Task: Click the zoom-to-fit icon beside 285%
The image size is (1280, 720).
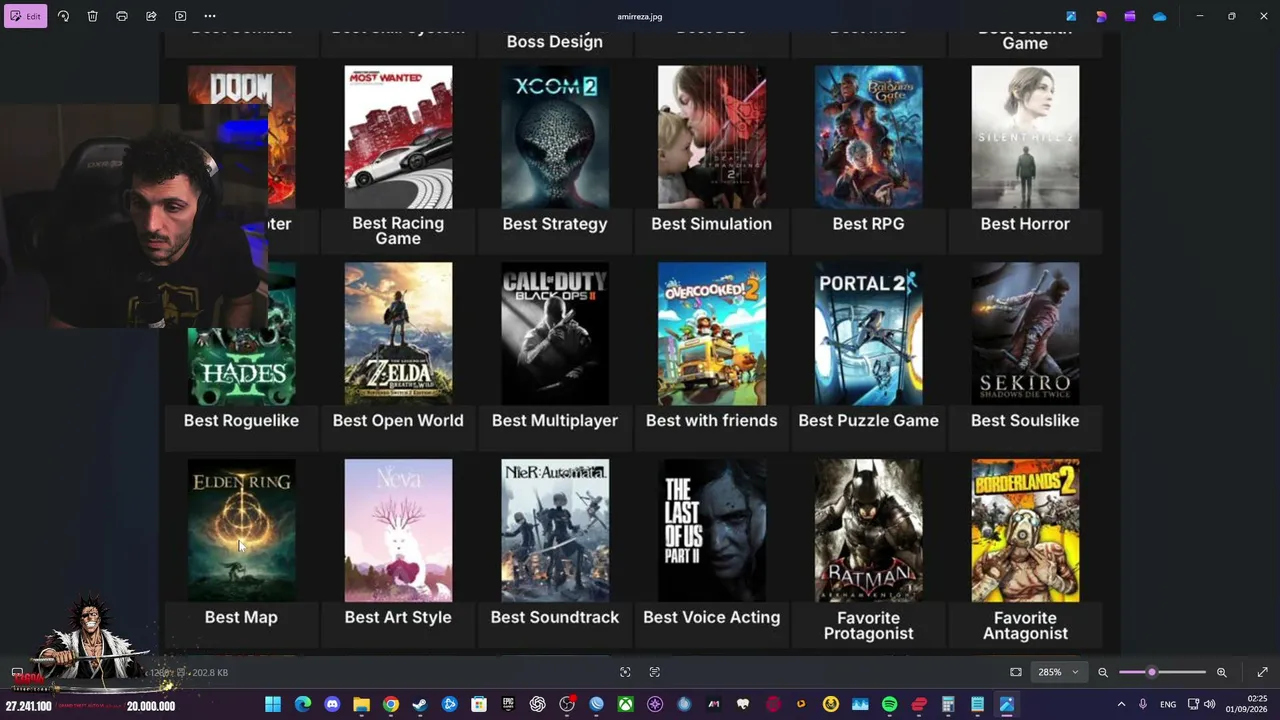Action: click(1016, 672)
